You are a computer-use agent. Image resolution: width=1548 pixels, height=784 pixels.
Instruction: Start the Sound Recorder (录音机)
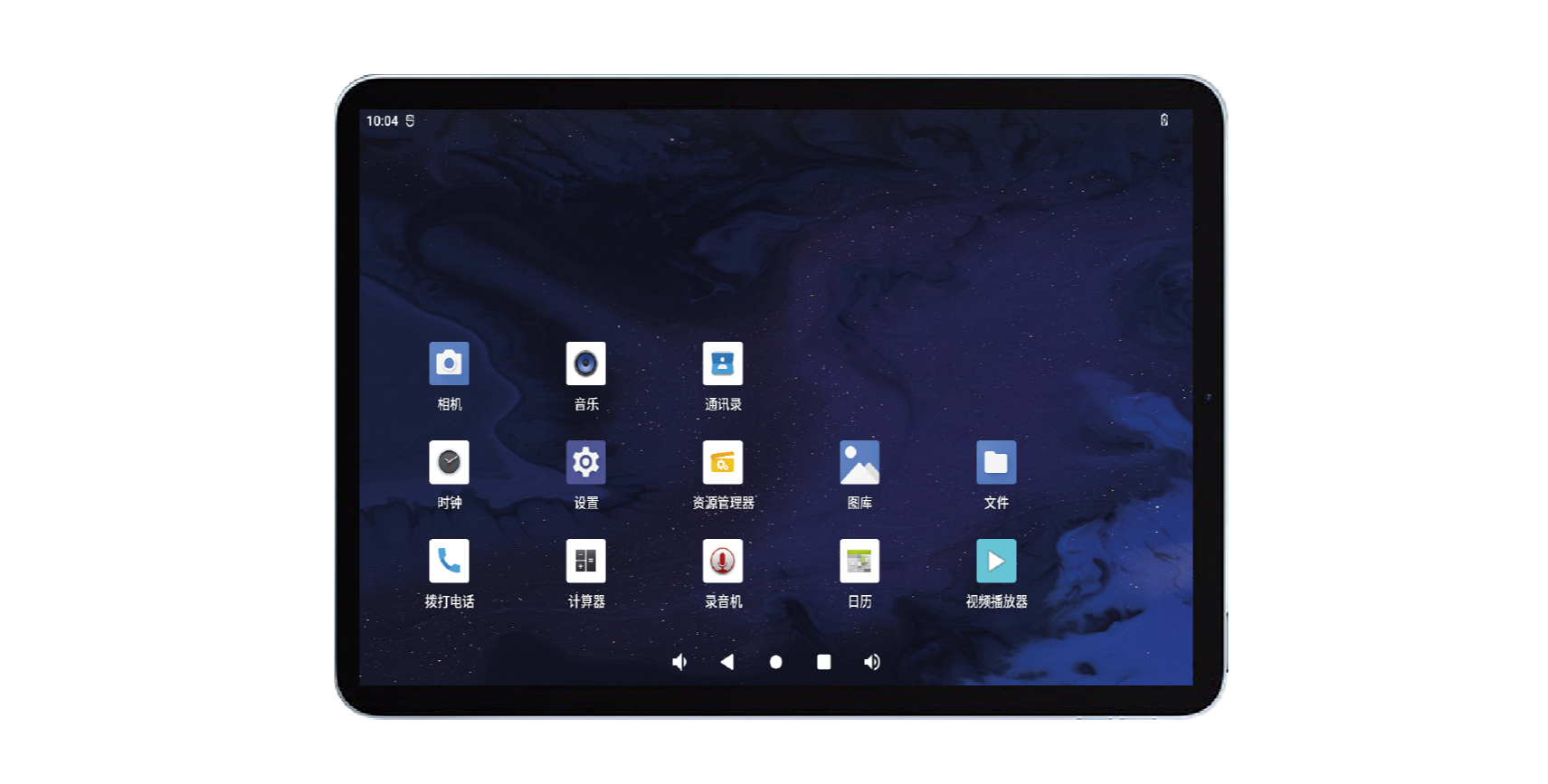pyautogui.click(x=722, y=561)
